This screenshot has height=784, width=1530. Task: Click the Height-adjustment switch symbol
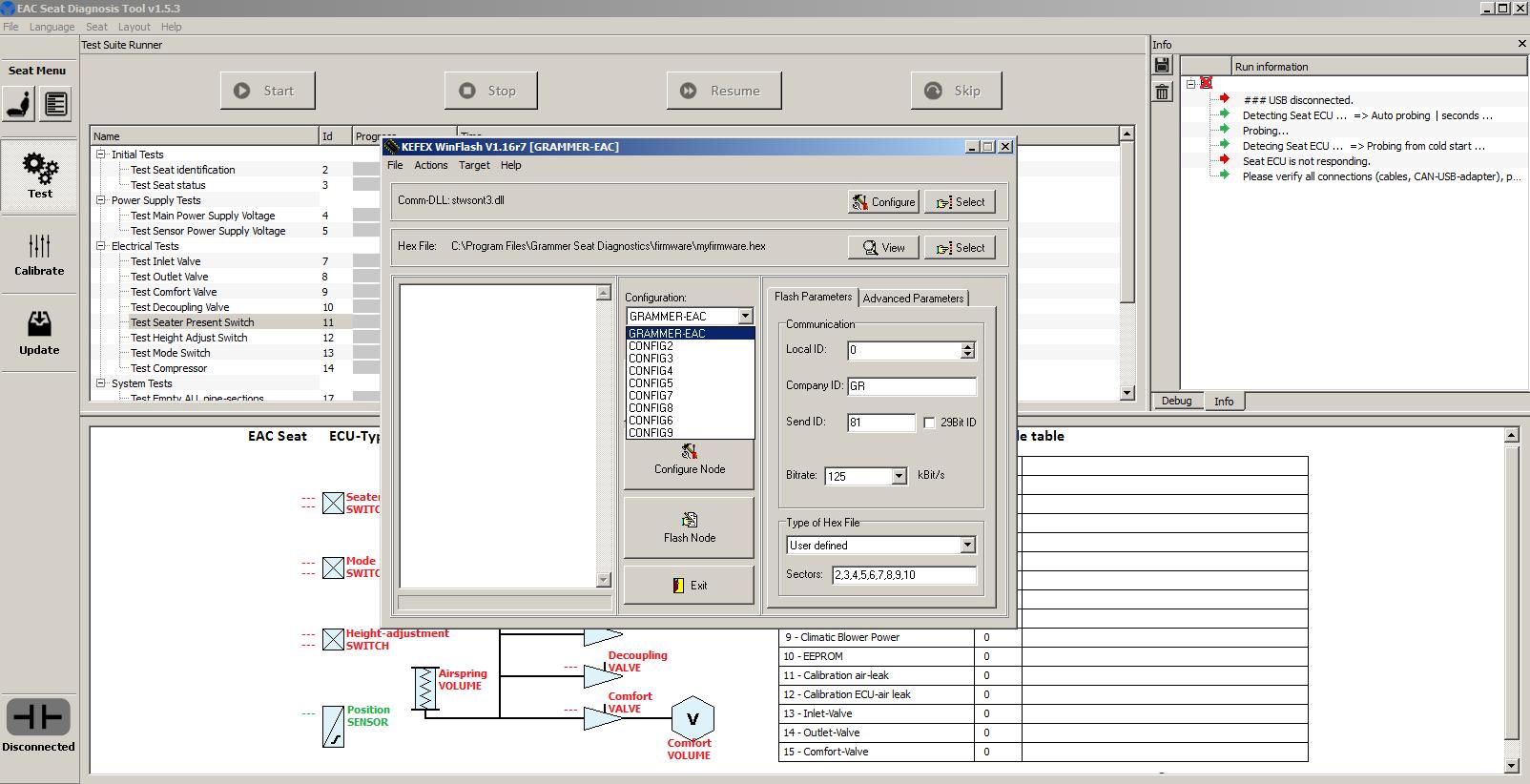pos(333,639)
